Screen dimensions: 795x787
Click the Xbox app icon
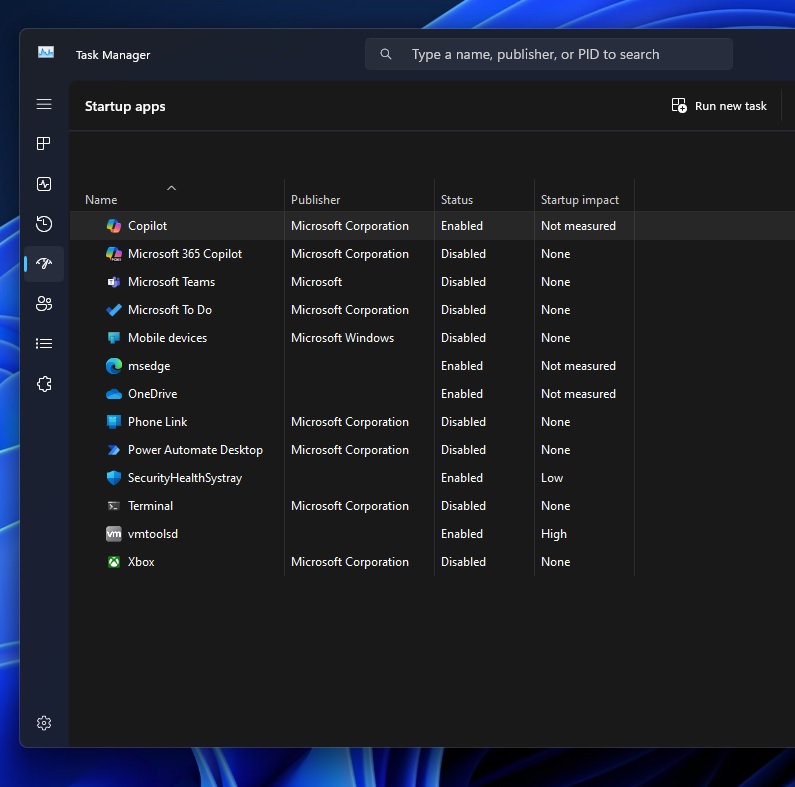point(114,562)
